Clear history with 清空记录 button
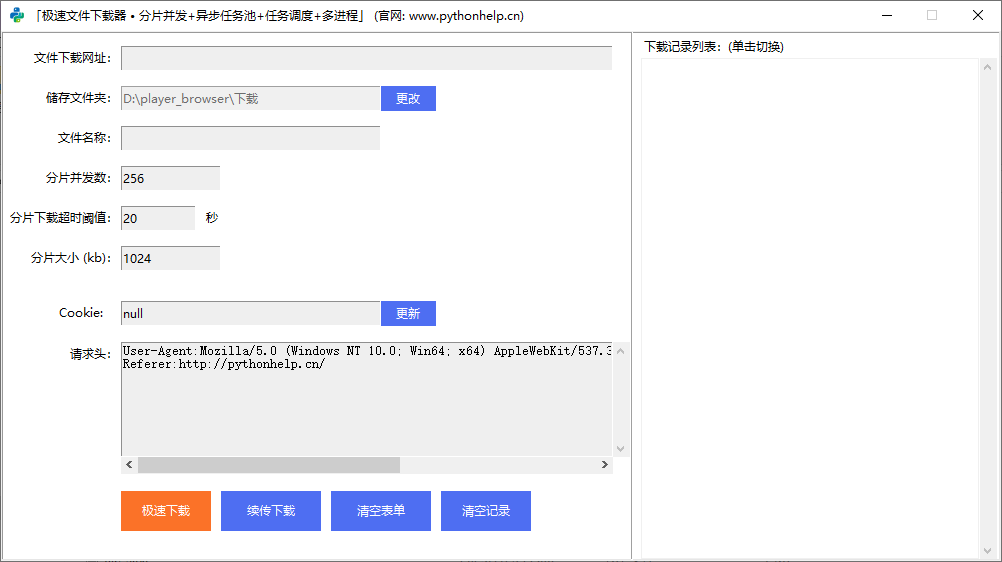The height and width of the screenshot is (562, 1002). (486, 511)
